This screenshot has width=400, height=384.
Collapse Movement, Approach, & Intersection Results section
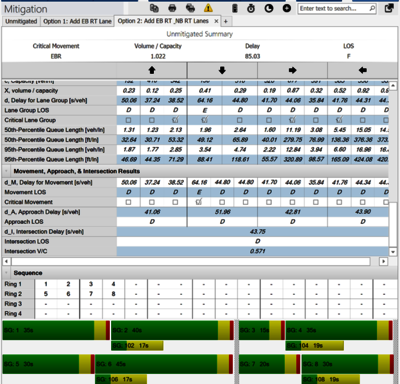6,171
